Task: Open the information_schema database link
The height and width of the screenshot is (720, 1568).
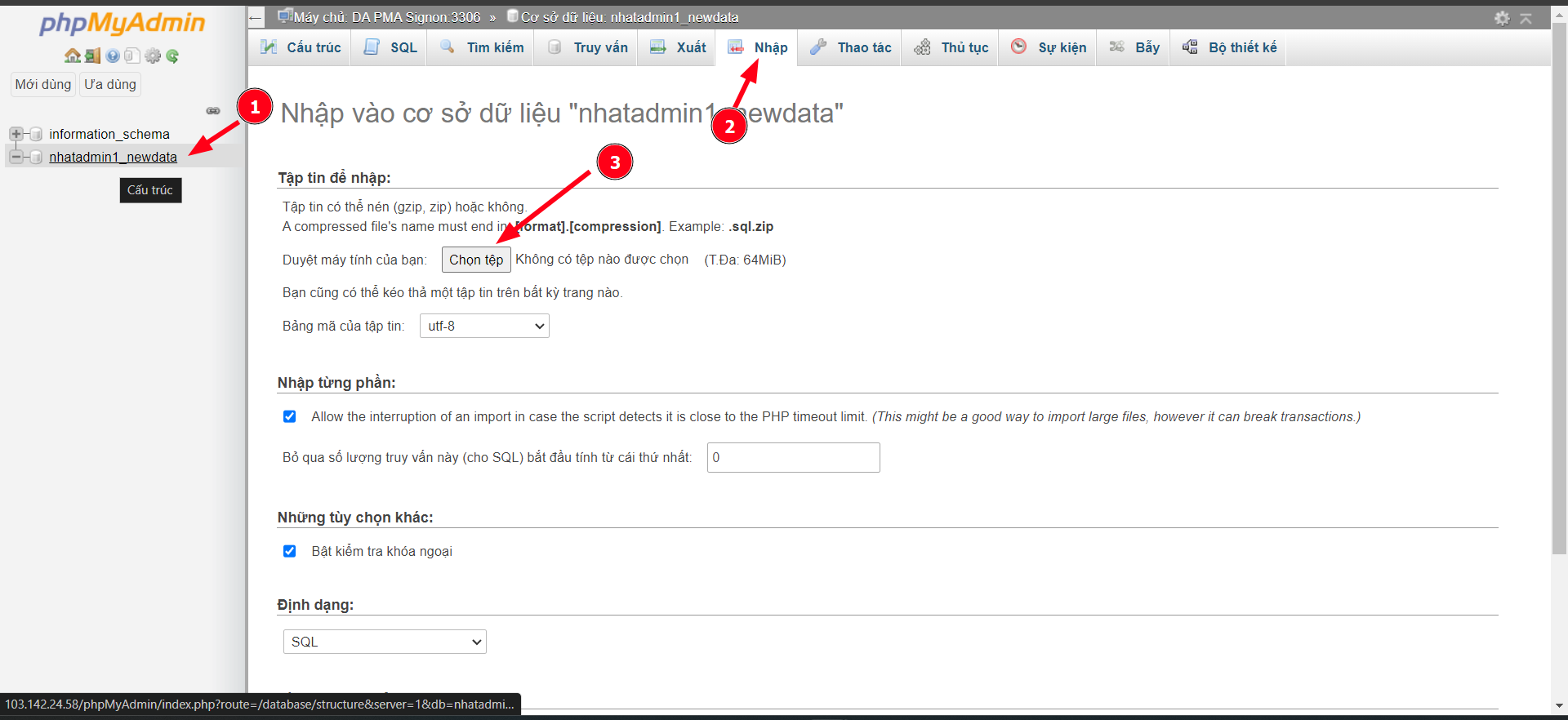Action: tap(109, 134)
